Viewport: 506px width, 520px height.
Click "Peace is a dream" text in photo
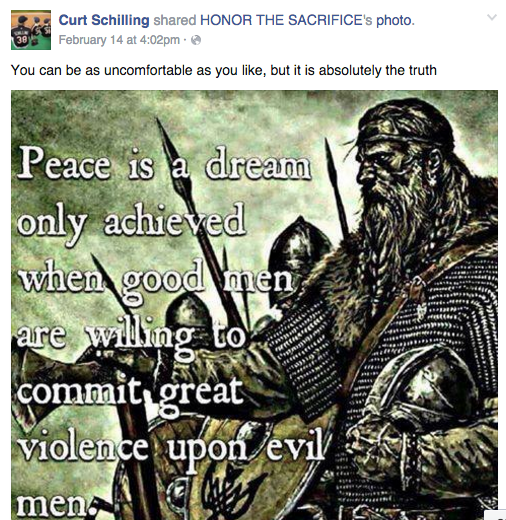(x=164, y=165)
